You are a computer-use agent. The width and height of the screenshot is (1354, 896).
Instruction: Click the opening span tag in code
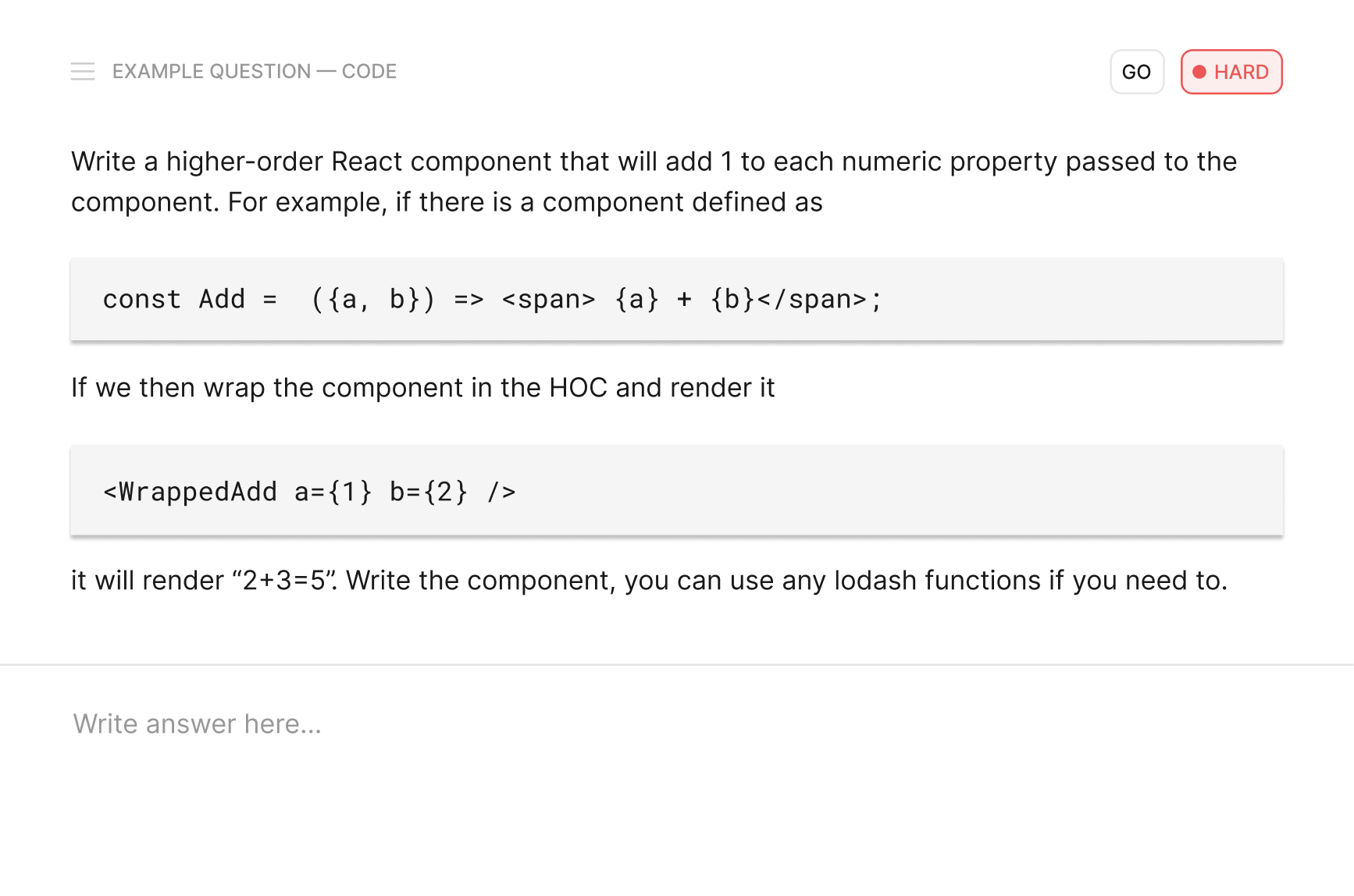(549, 300)
